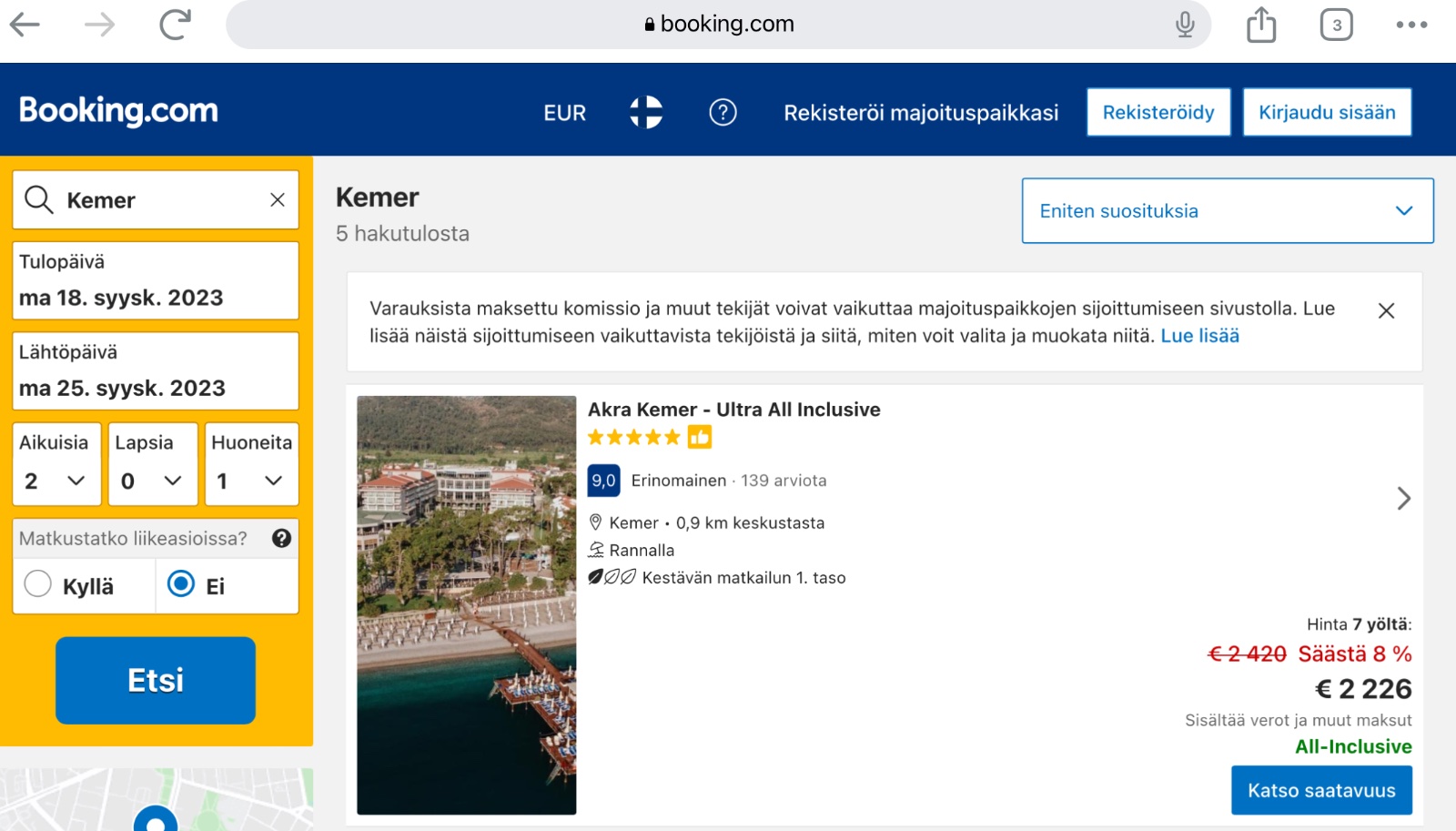1456x831 pixels.
Task: Click the browser forward arrow
Action: tap(99, 24)
